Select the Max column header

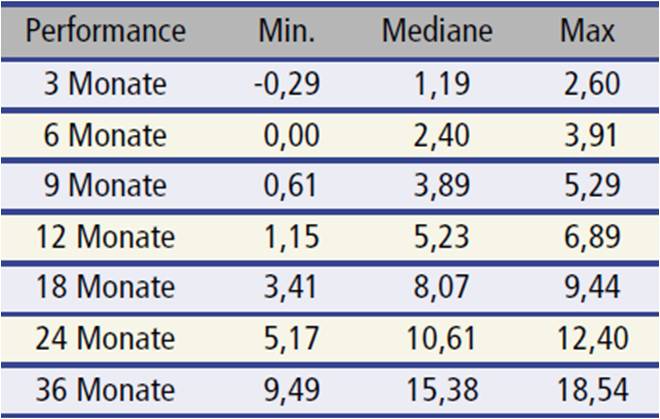pos(587,31)
